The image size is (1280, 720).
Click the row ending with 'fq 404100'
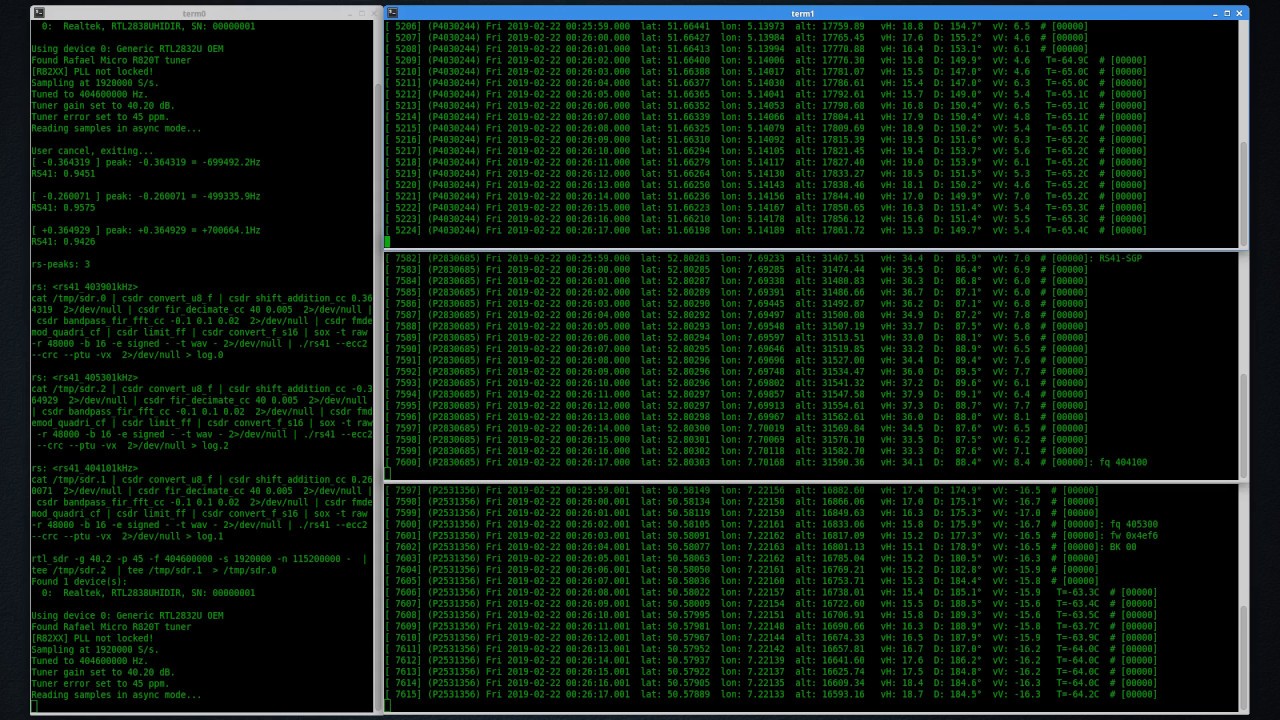[767, 462]
